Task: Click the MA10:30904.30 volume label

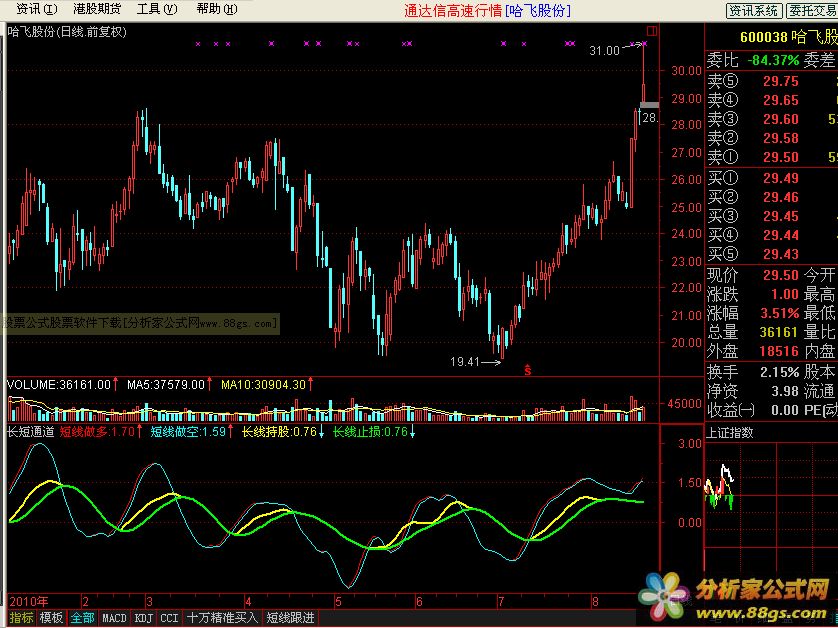Action: coord(263,384)
